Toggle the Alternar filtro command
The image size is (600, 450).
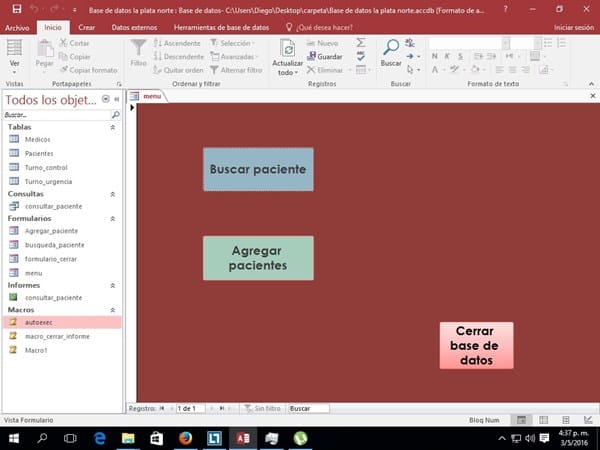pos(236,70)
